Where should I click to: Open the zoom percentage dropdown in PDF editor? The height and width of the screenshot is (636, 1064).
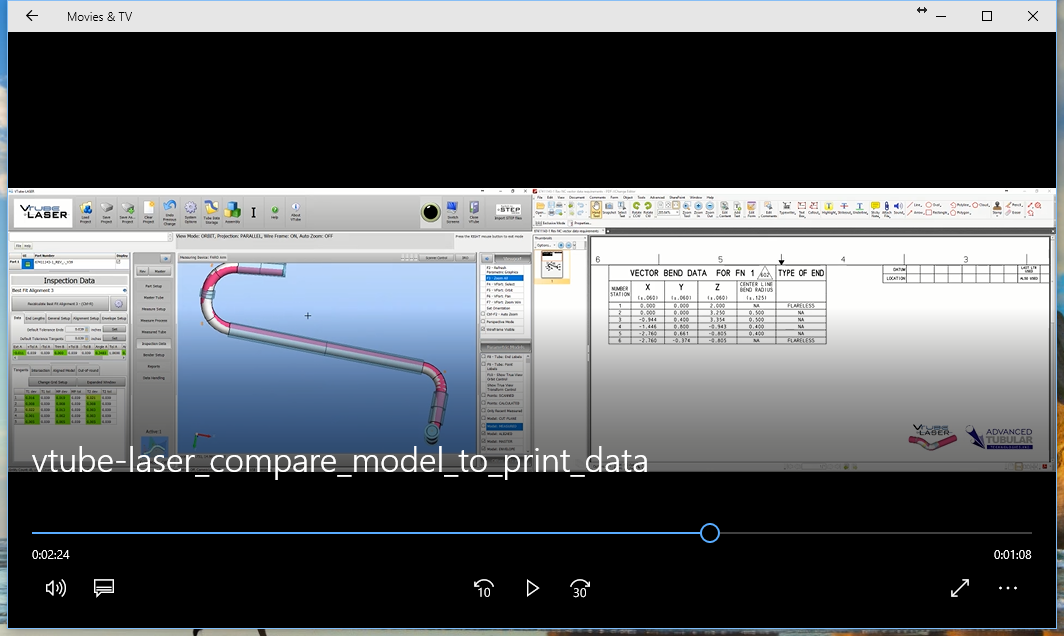click(677, 212)
